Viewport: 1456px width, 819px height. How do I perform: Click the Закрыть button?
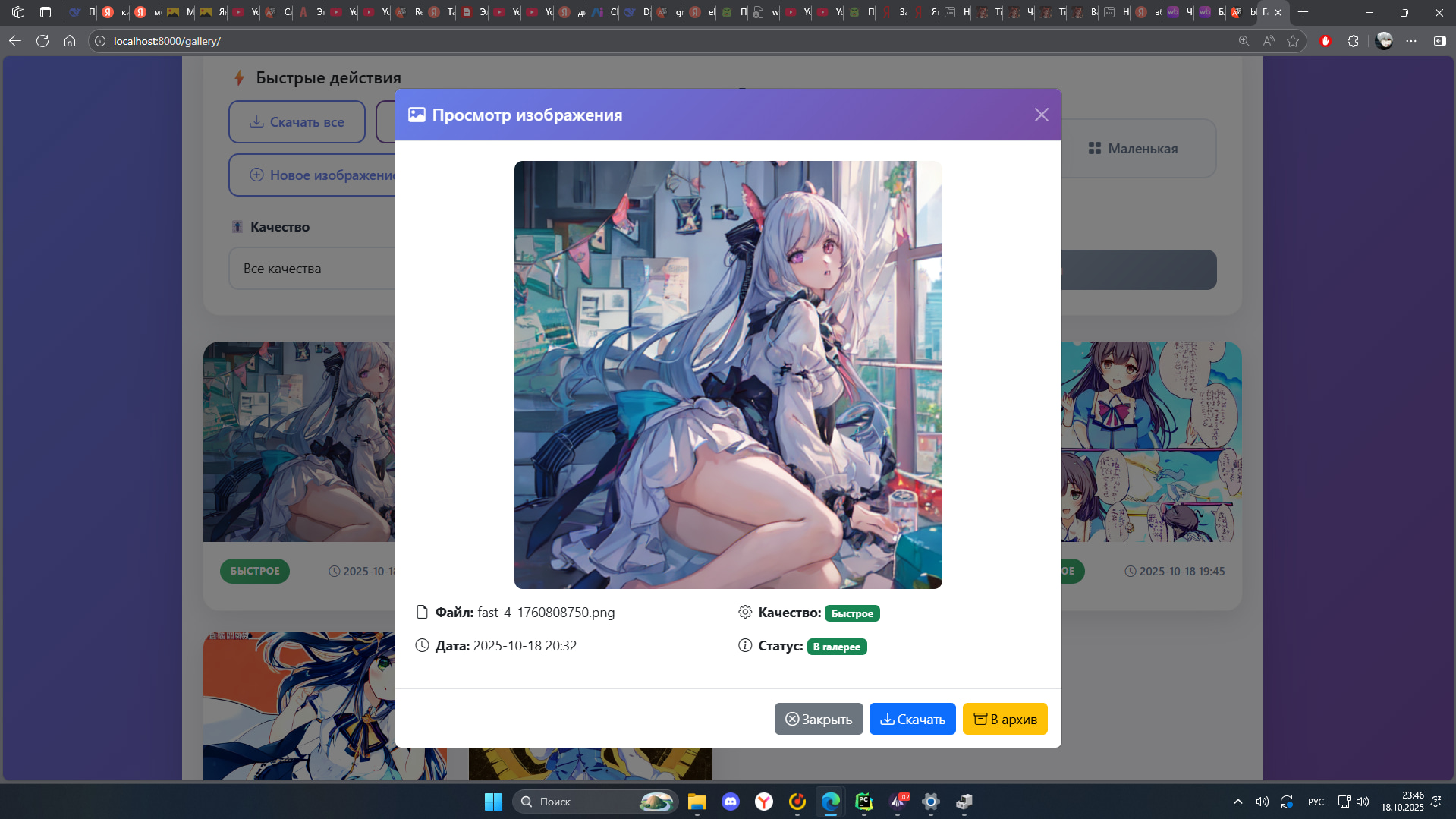click(x=819, y=719)
